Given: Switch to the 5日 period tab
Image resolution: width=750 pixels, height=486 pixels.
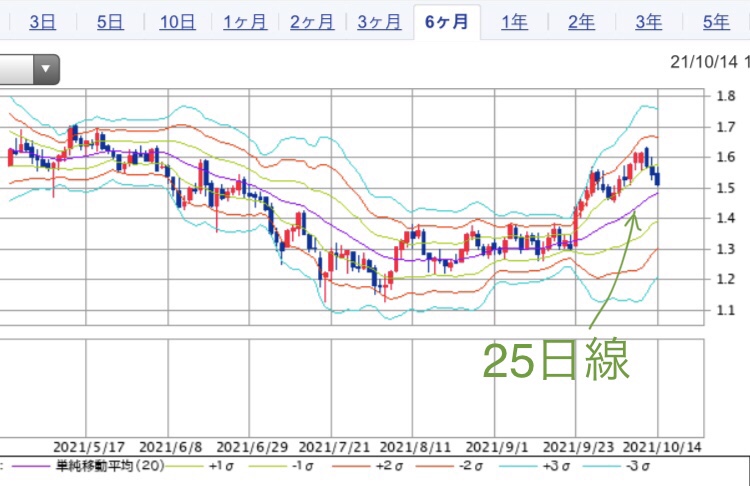Looking at the screenshot, I should point(109,22).
